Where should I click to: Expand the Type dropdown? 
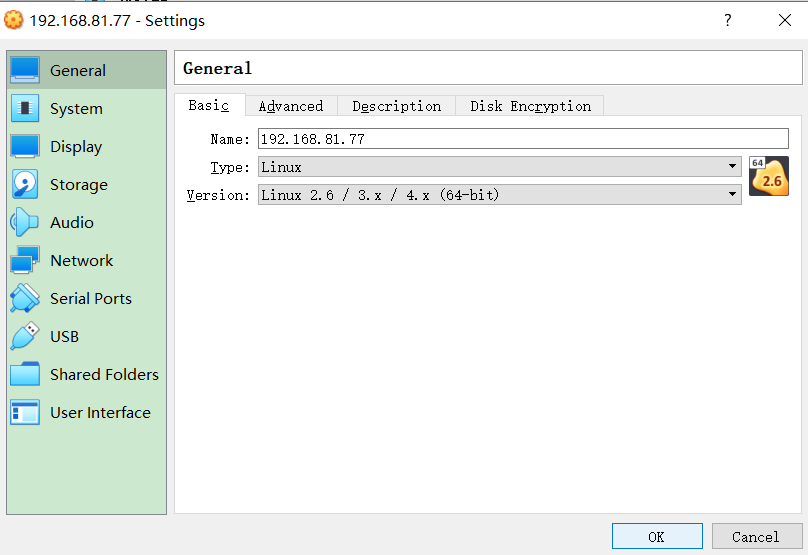click(499, 167)
